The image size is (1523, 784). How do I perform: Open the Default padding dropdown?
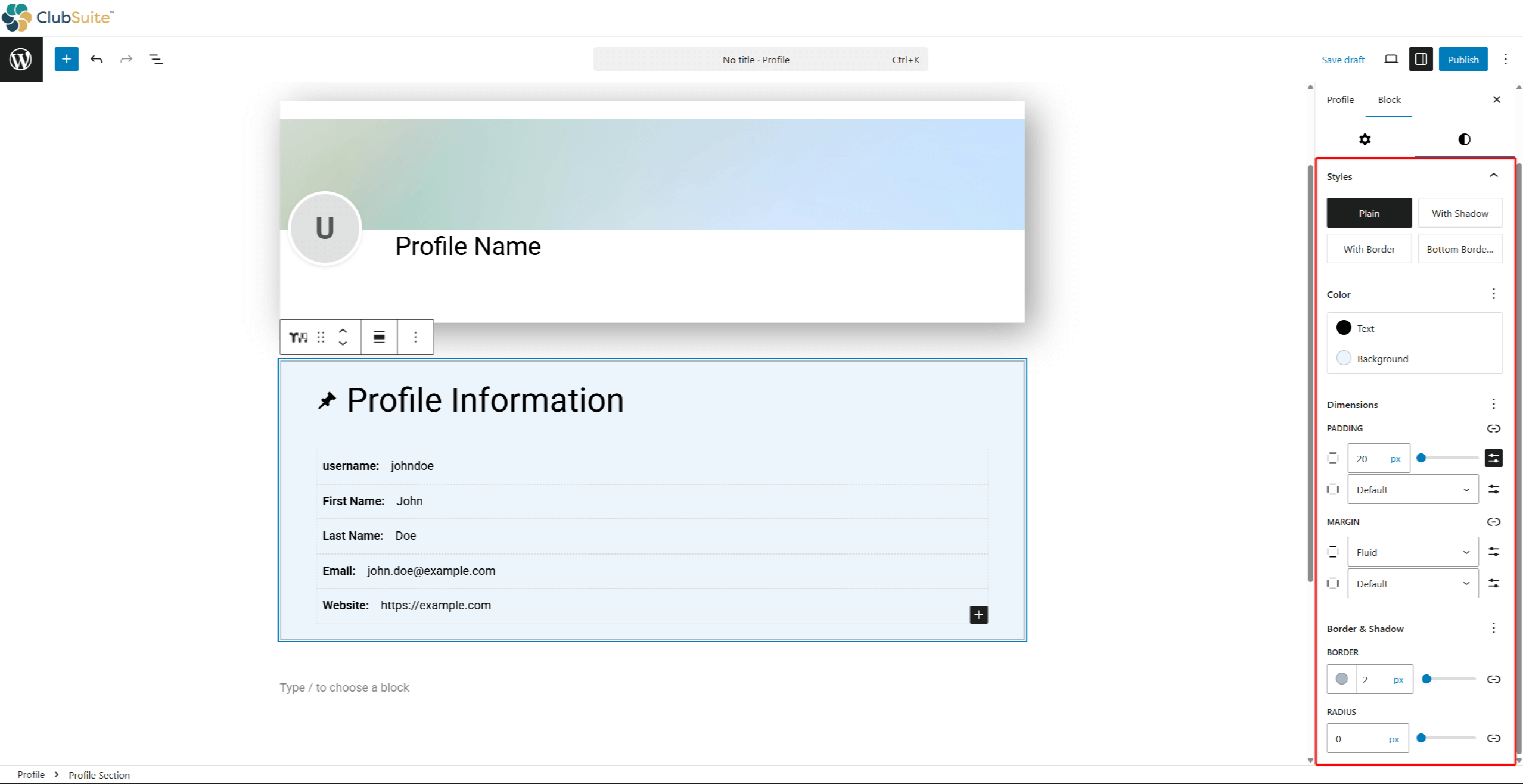1412,489
